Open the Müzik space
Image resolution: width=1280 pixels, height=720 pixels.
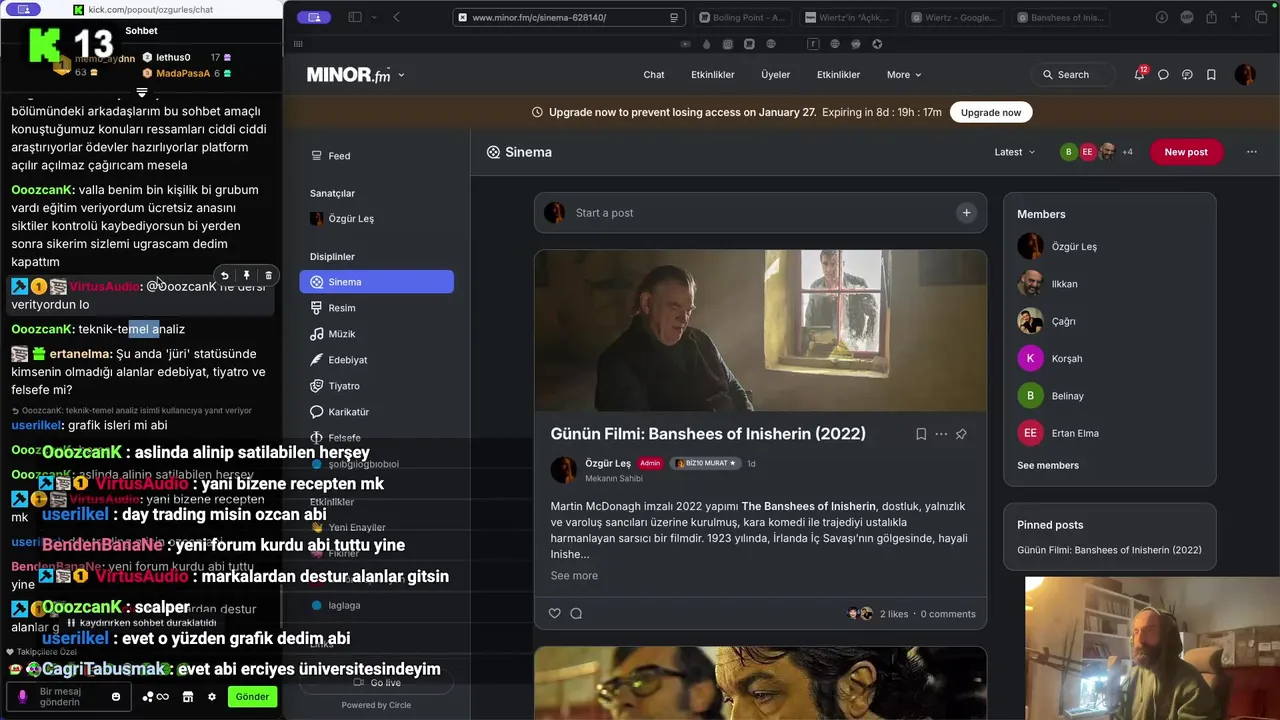376,334
